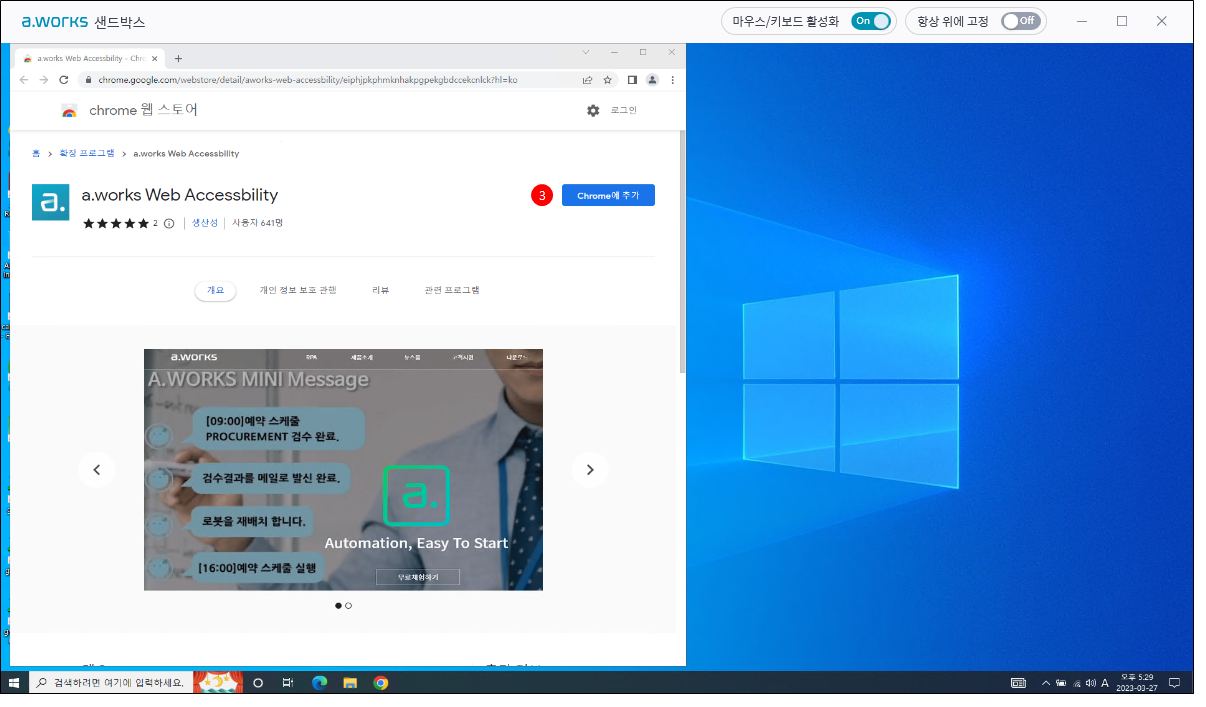Toggle 항상 위에 고정 switch

coord(1021,21)
